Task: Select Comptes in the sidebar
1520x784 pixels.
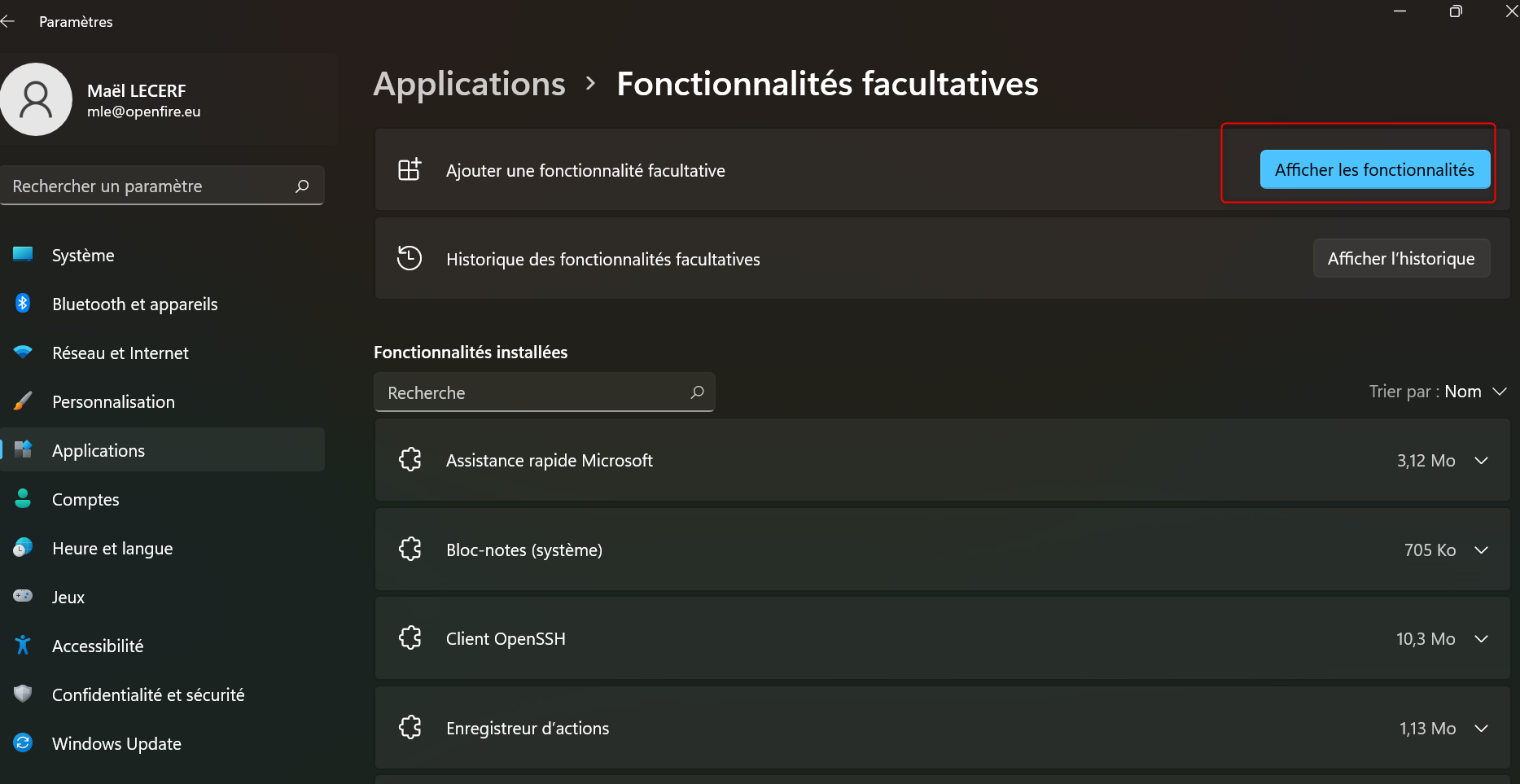Action: point(163,499)
